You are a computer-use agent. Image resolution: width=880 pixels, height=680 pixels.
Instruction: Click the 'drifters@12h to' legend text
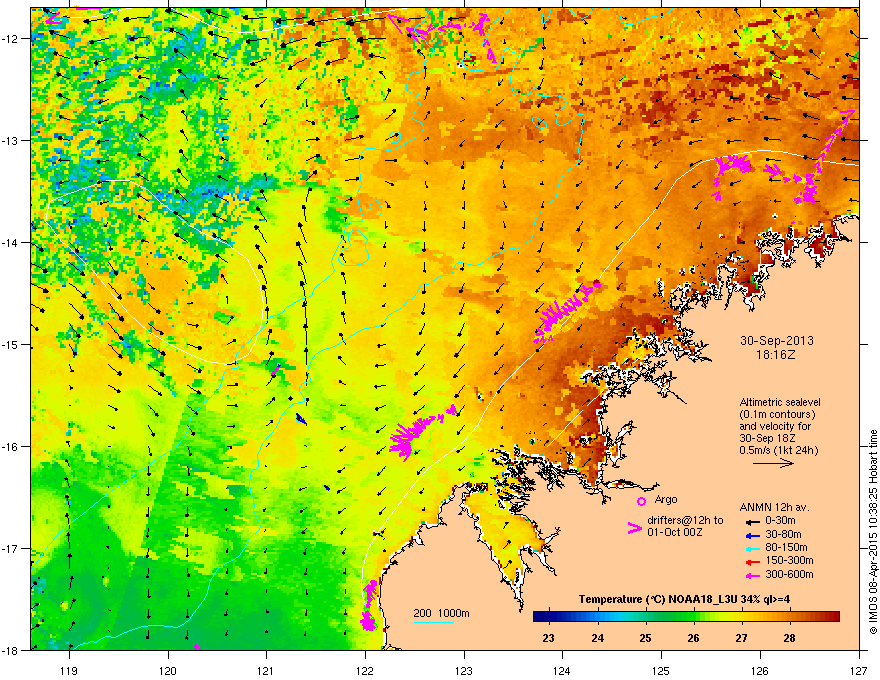[685, 520]
